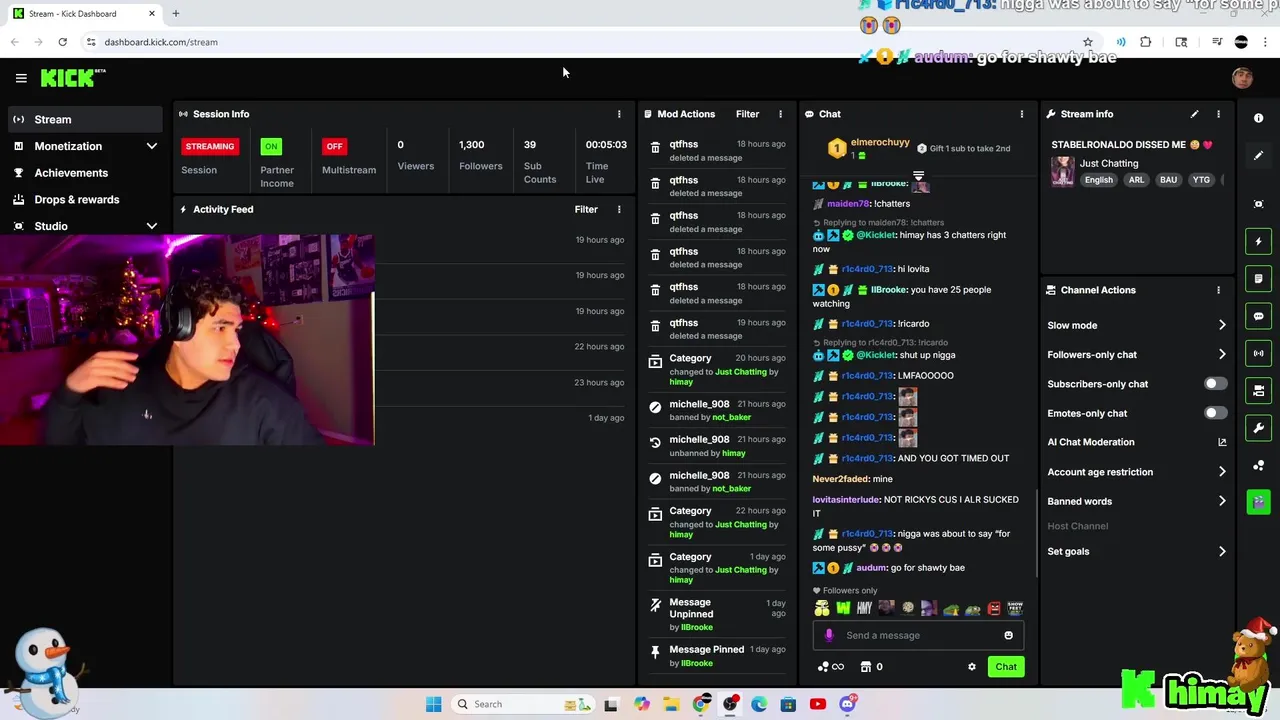
Task: Bookmark this page with the star icon
Action: (1087, 42)
